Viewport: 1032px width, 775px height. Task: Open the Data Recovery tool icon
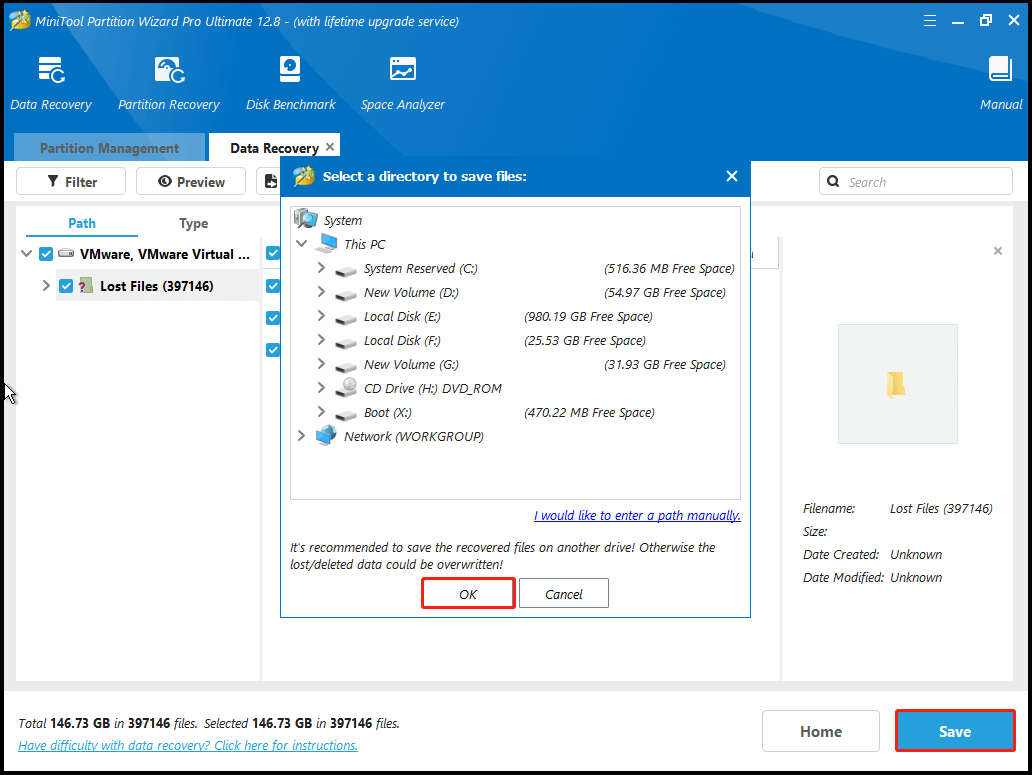[51, 70]
